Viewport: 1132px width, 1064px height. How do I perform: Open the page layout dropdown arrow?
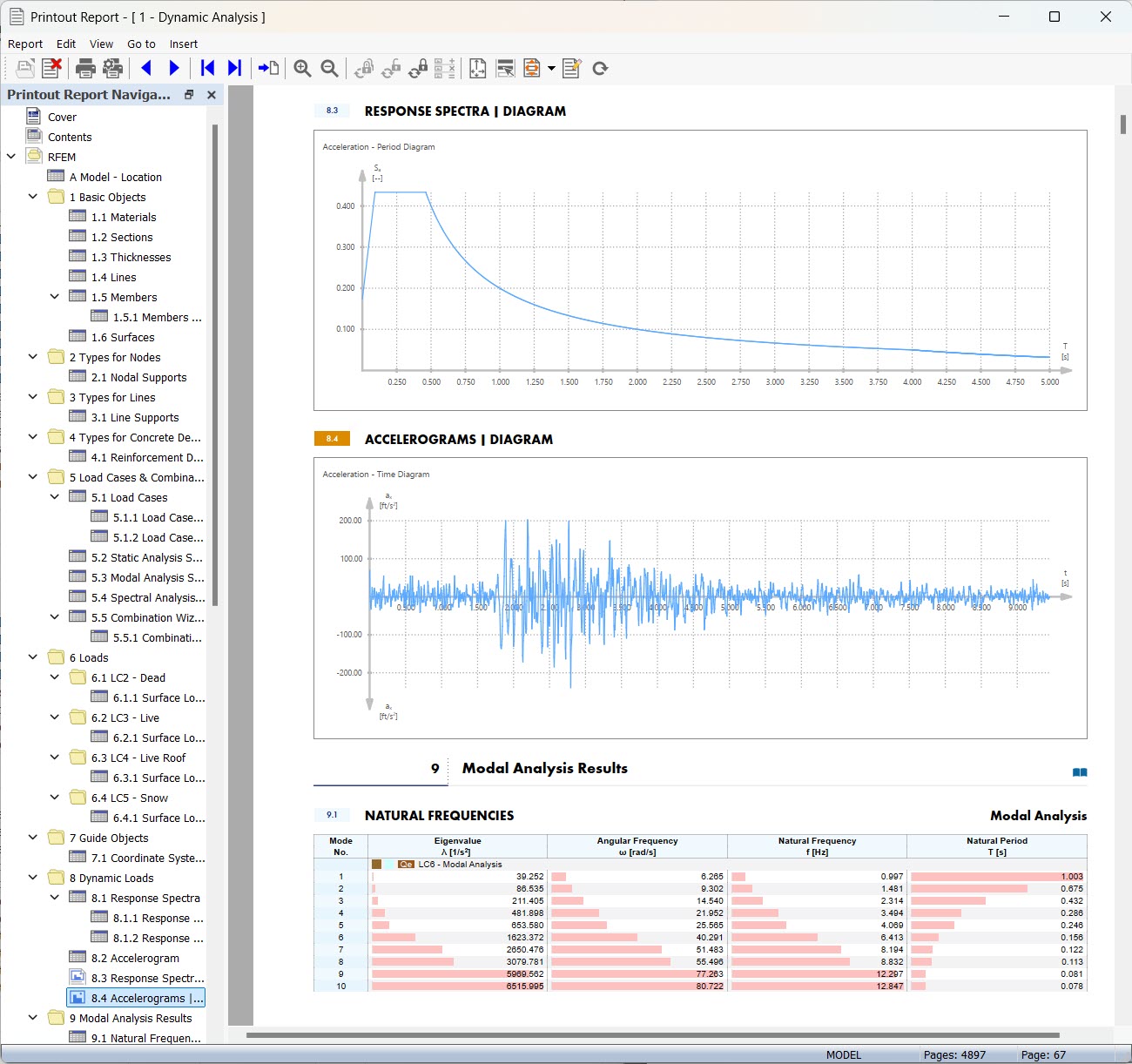(x=551, y=68)
